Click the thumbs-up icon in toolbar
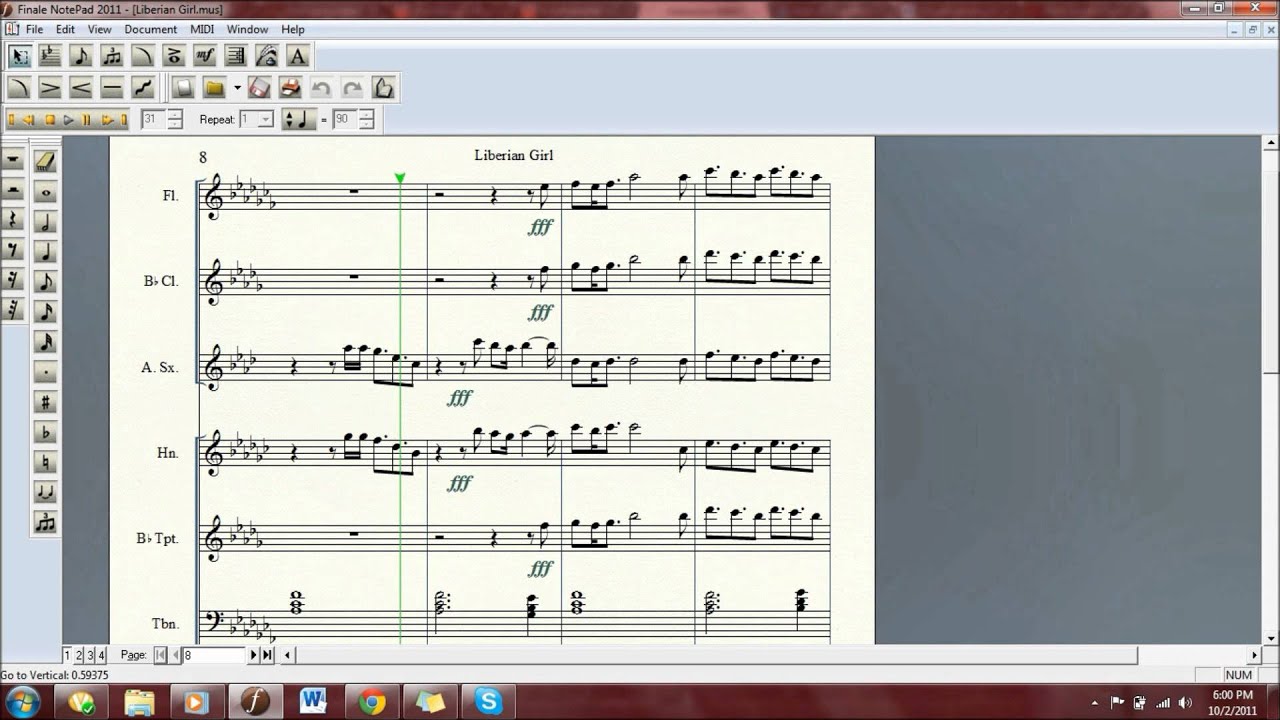This screenshot has height=720, width=1280. coord(383,88)
